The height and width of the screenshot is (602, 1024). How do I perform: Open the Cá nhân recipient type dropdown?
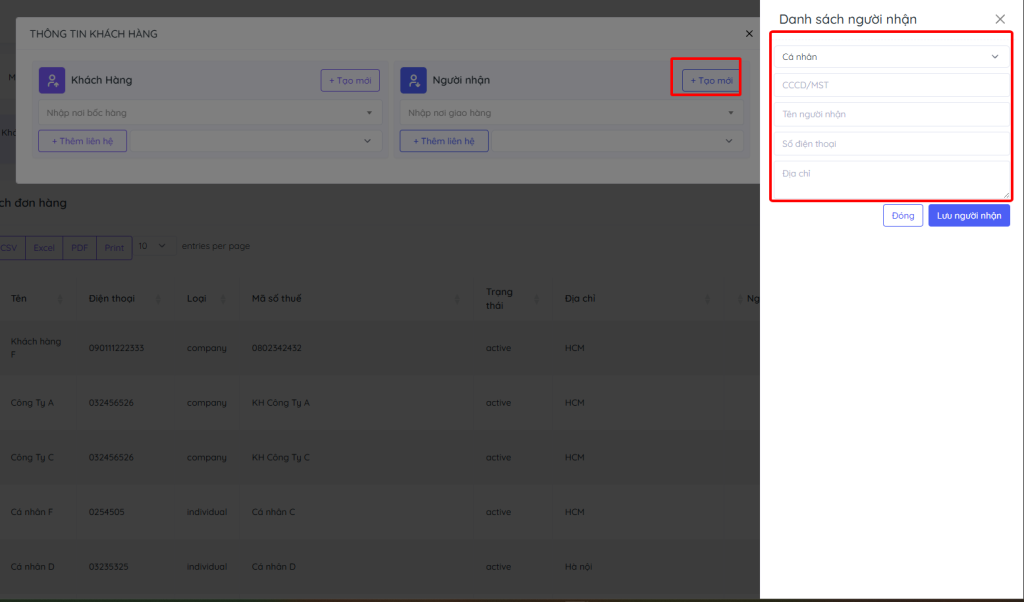click(x=889, y=57)
